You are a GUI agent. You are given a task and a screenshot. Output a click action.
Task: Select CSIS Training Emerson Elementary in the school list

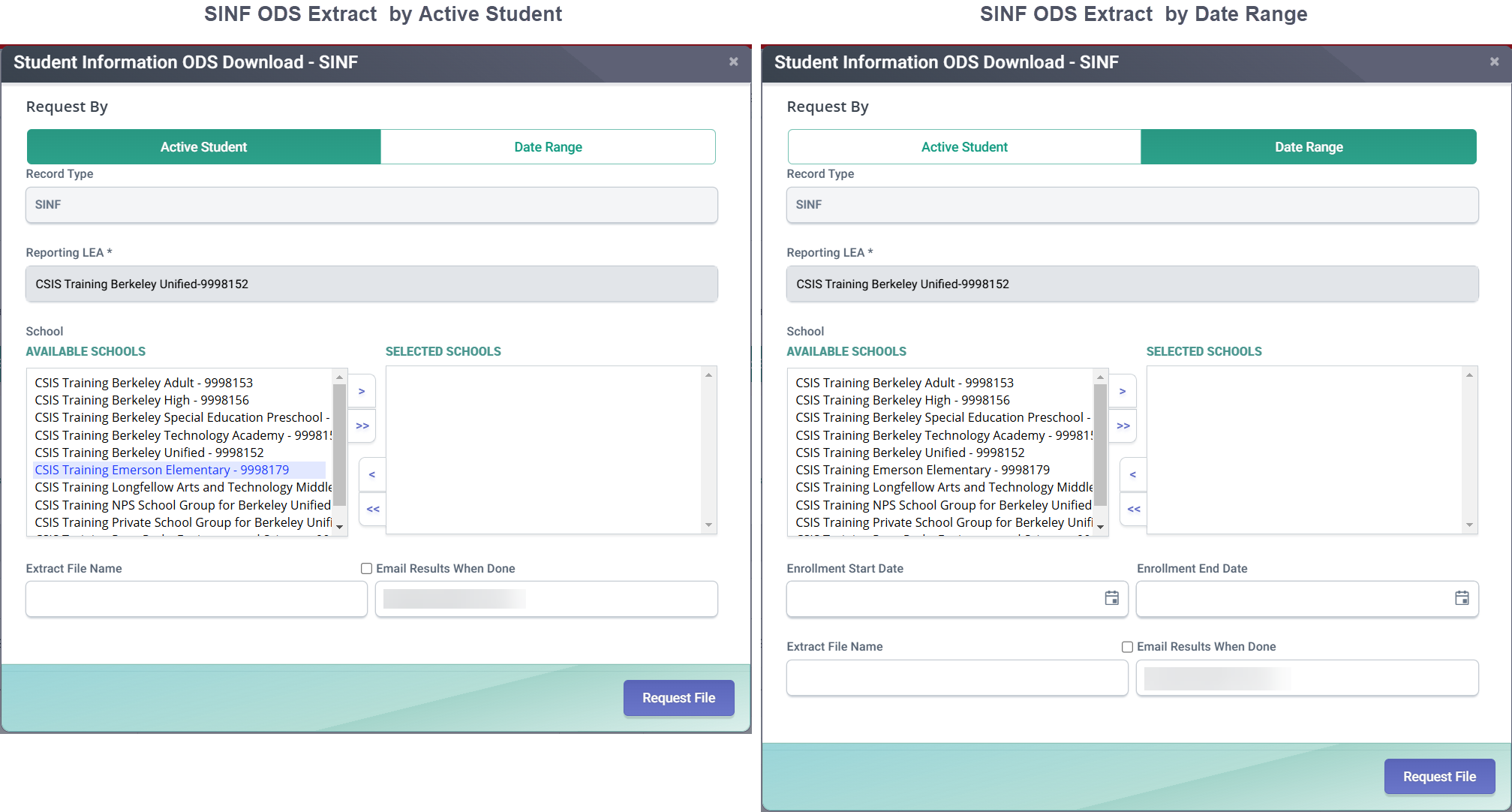[x=162, y=470]
